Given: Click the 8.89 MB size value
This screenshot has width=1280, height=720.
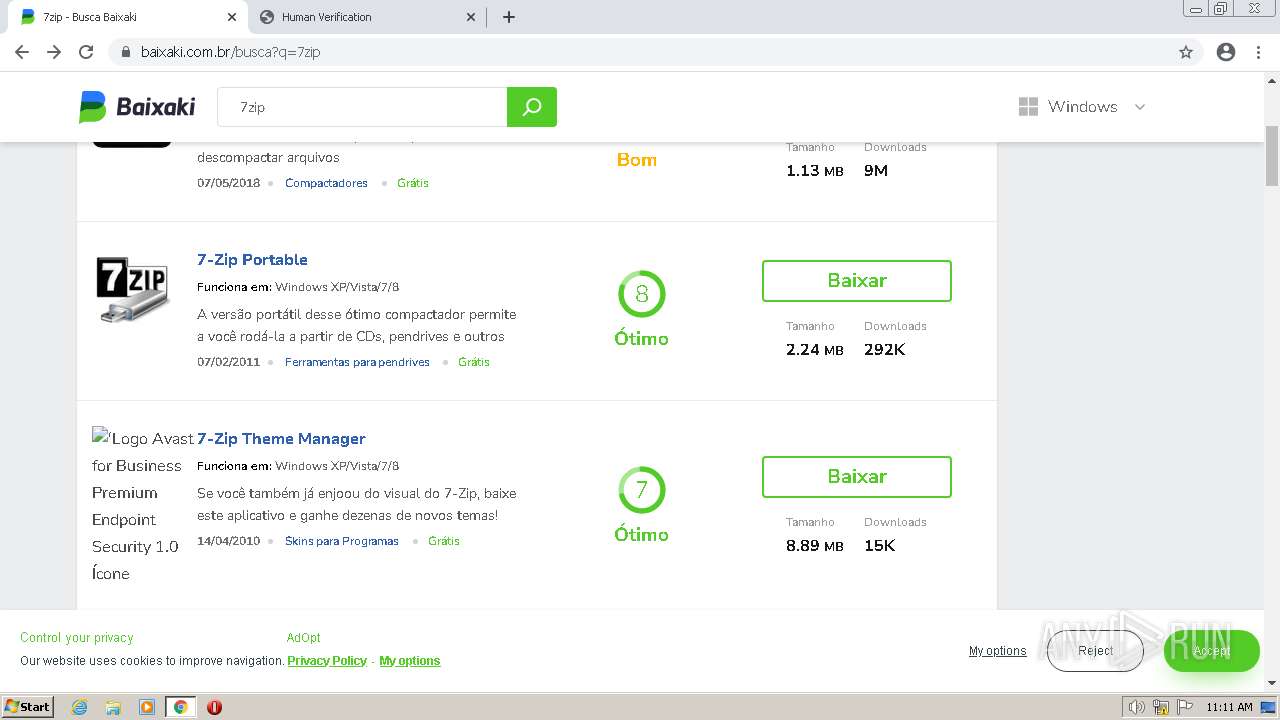Looking at the screenshot, I should [x=815, y=546].
